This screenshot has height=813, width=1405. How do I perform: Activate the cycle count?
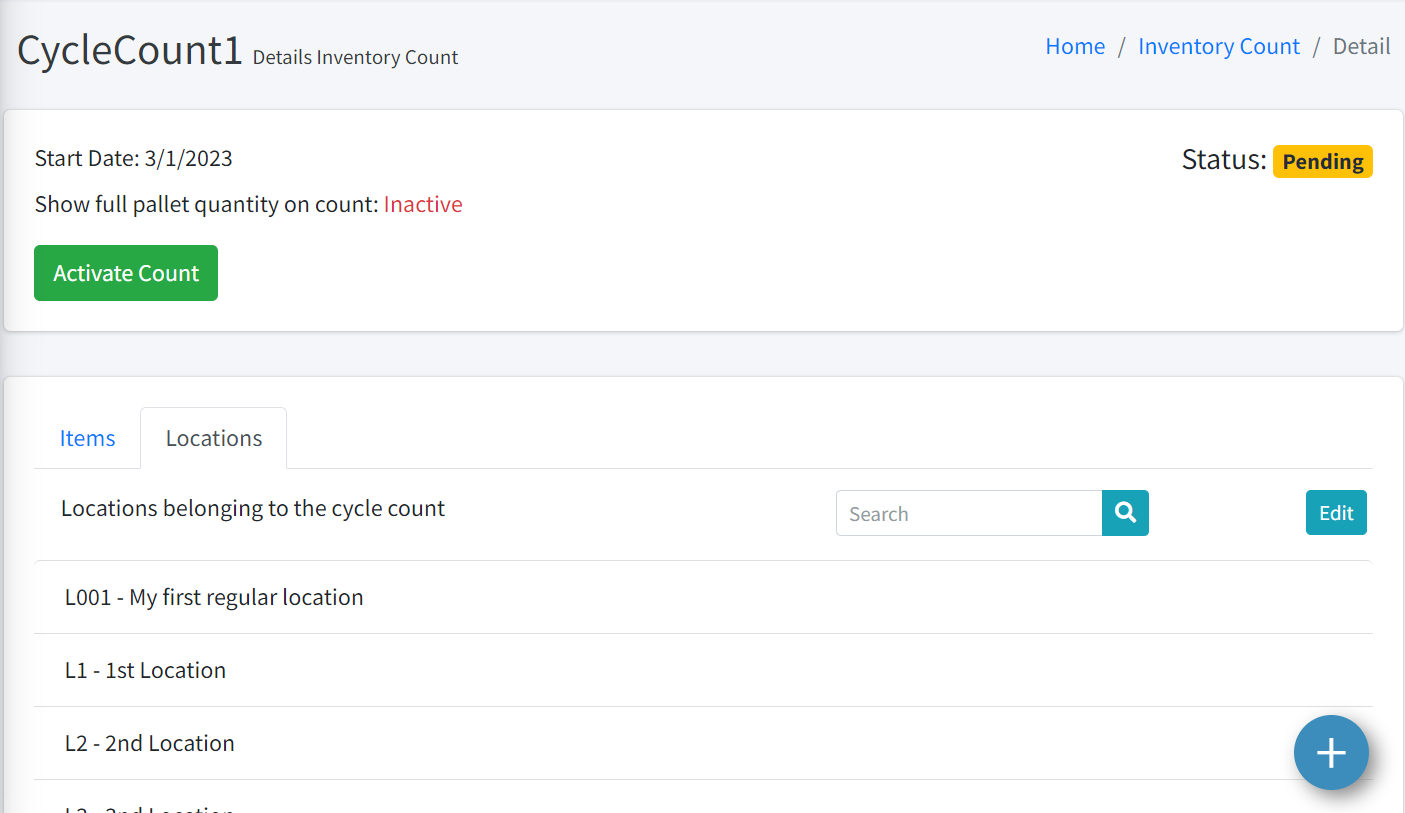tap(126, 273)
